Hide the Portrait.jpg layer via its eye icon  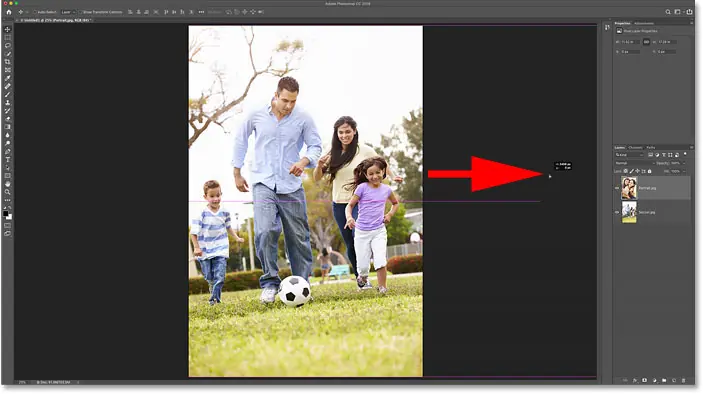click(617, 188)
